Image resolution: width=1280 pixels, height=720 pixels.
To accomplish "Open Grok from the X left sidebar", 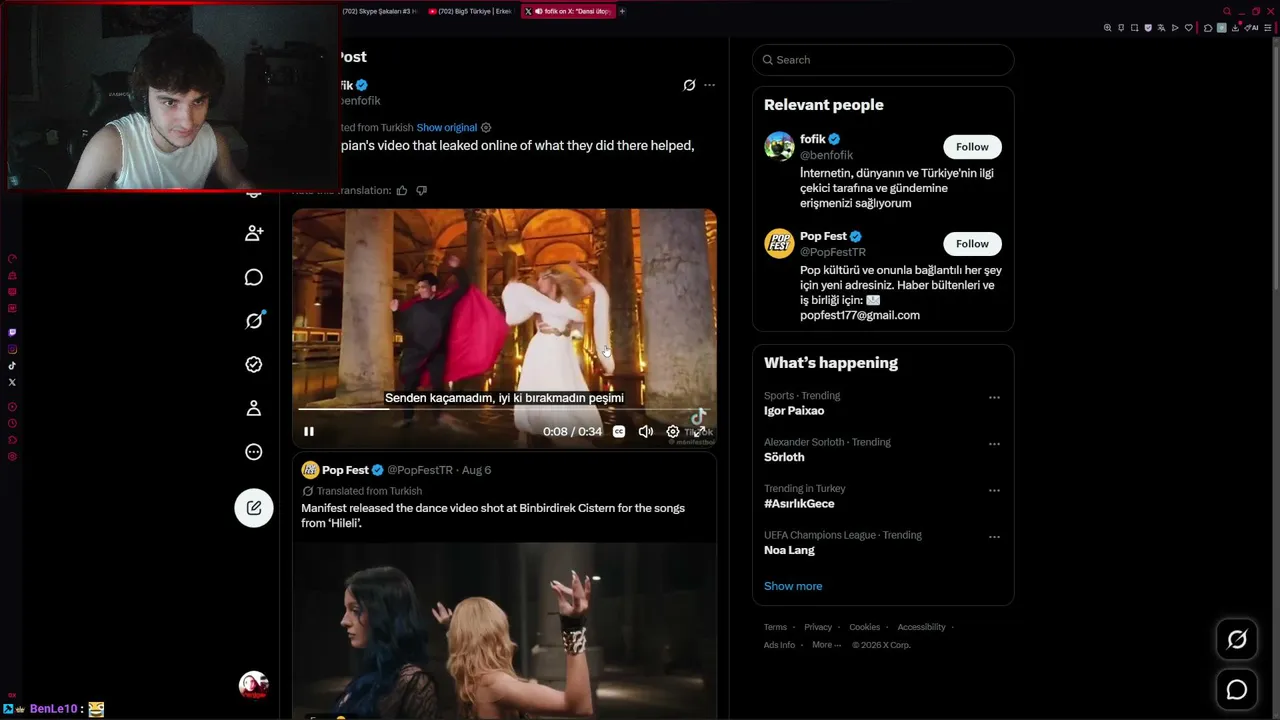I will click(x=254, y=320).
